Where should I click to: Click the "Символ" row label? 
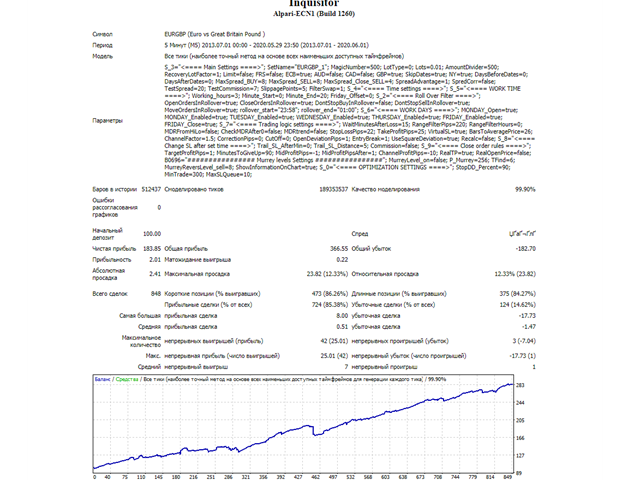click(x=102, y=34)
